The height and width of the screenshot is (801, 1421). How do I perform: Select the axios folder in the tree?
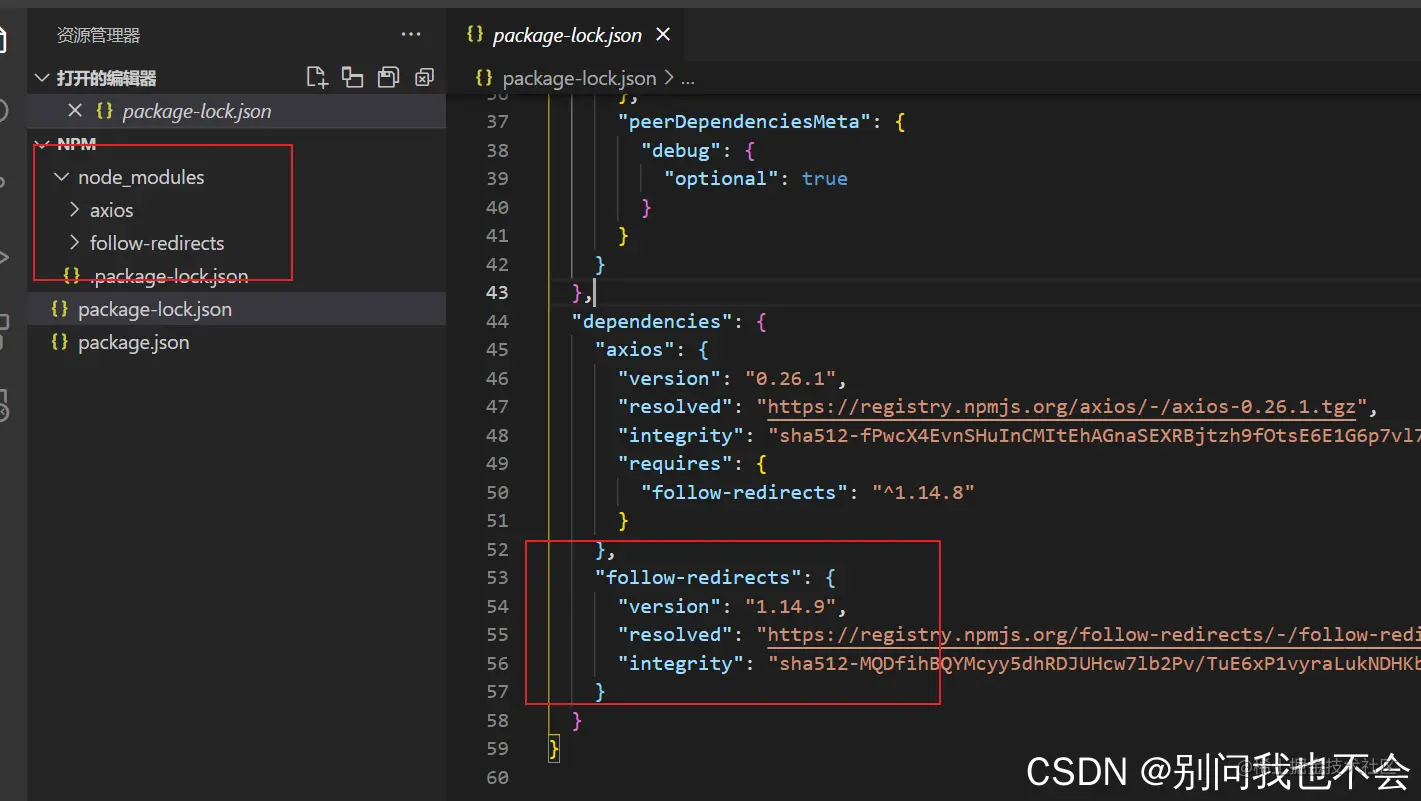(111, 210)
